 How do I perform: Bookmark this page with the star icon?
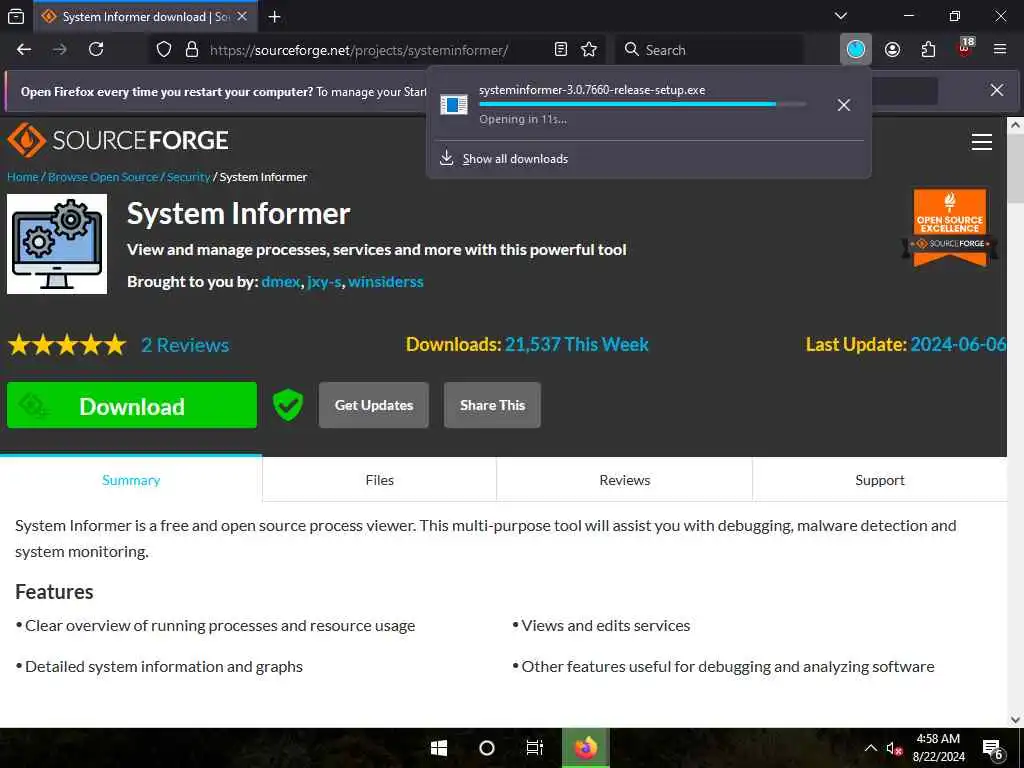click(x=589, y=50)
